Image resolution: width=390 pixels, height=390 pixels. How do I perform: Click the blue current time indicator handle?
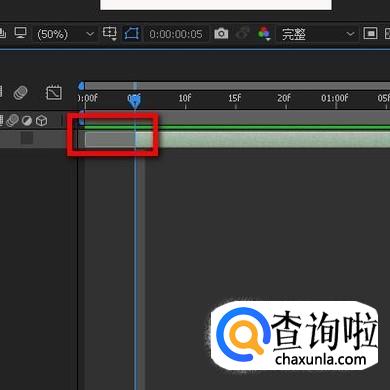[x=135, y=100]
